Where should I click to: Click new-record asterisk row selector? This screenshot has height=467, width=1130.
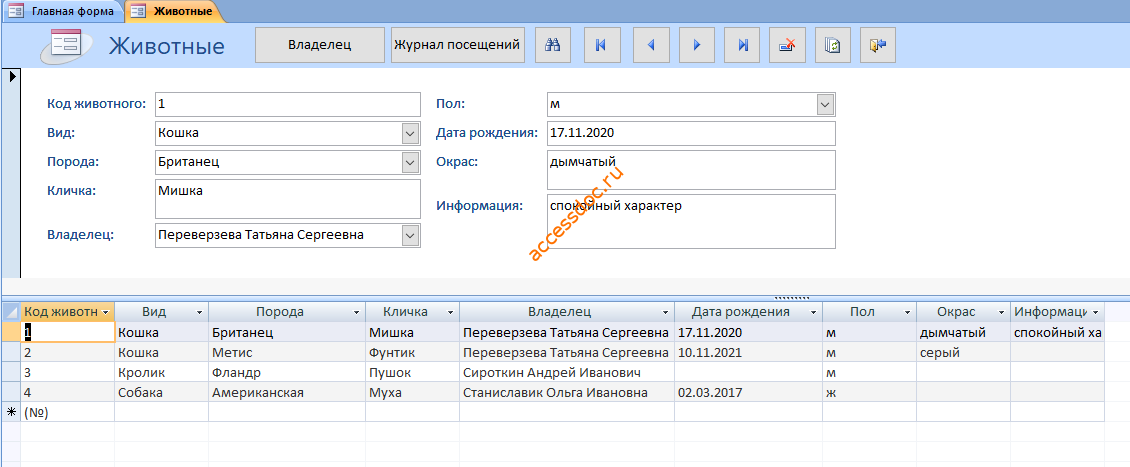(11, 412)
